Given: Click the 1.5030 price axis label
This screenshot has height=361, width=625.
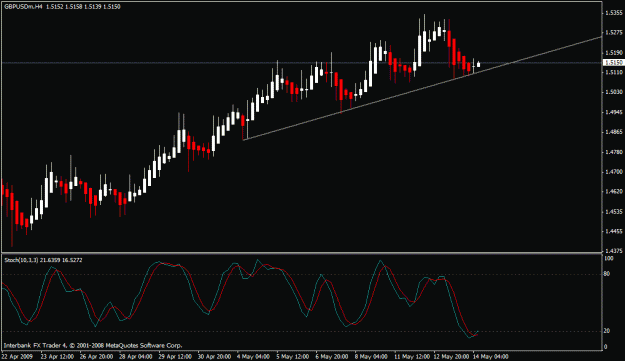Looking at the screenshot, I should (x=614, y=92).
